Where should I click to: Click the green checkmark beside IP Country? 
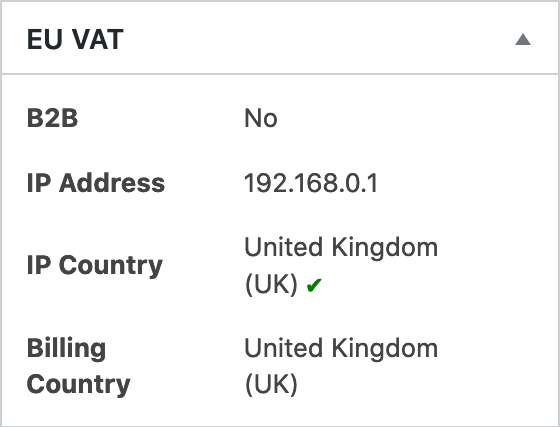(x=314, y=285)
